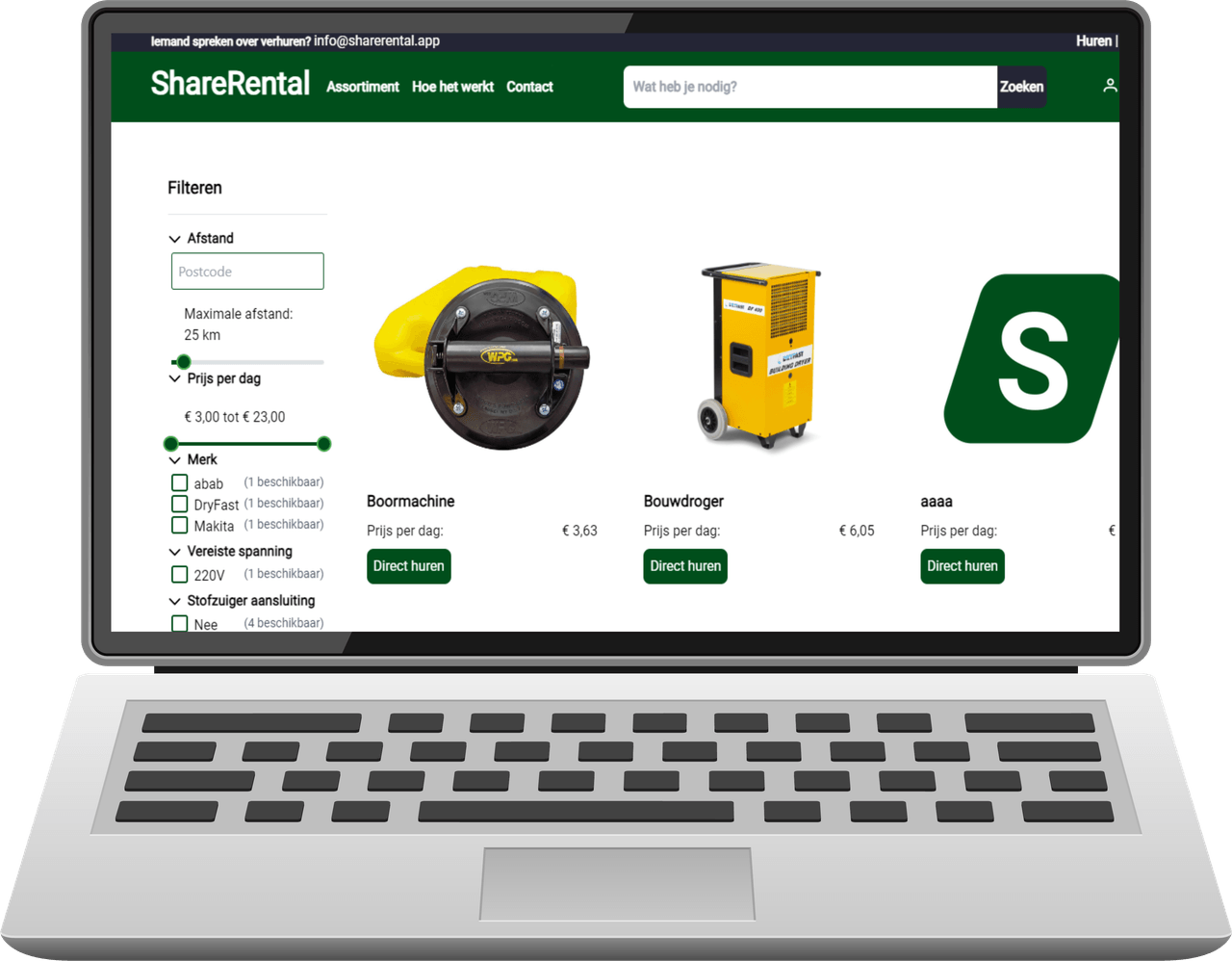Click the Postcode input field
This screenshot has width=1232, height=961.
(247, 272)
